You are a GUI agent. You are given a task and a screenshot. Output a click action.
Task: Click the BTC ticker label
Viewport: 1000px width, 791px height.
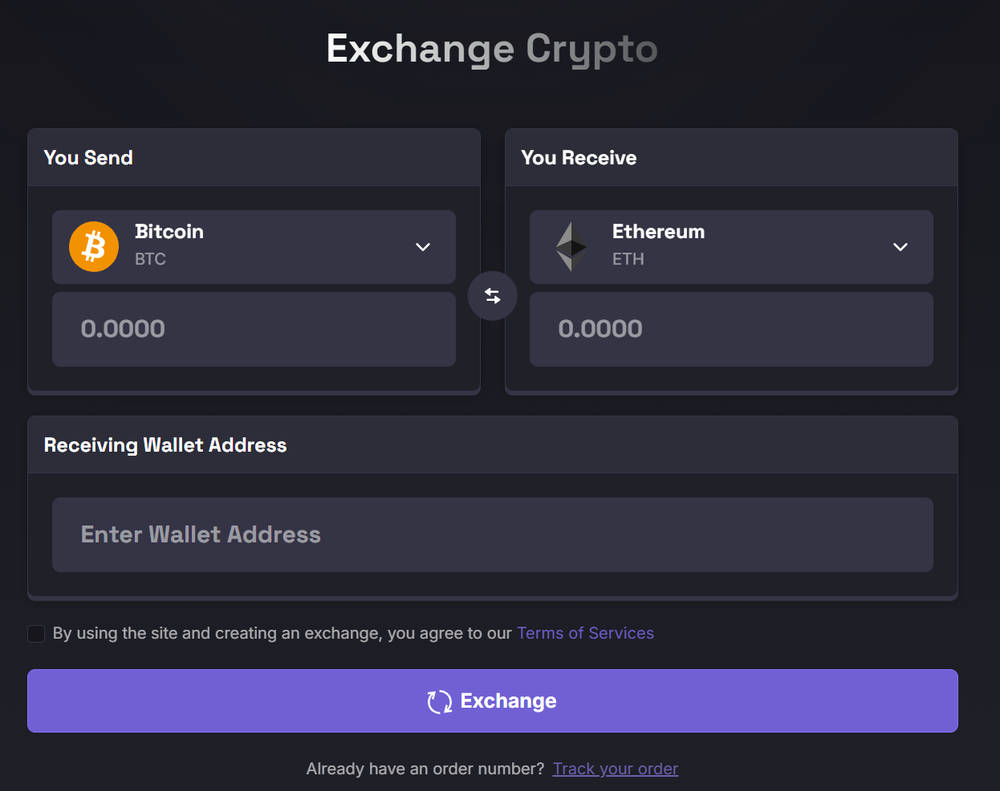click(150, 259)
